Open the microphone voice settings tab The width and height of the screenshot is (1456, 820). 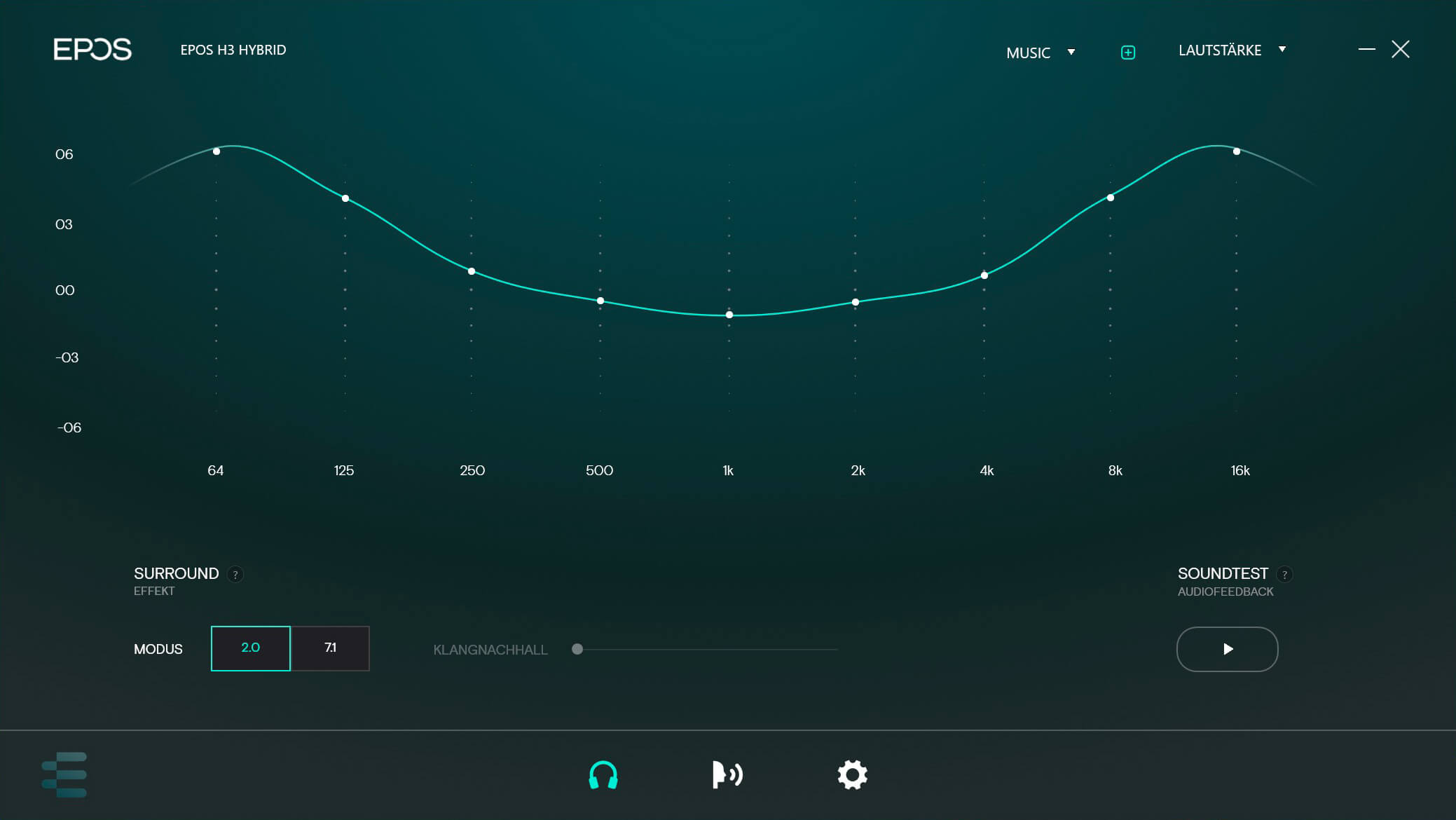tap(727, 775)
